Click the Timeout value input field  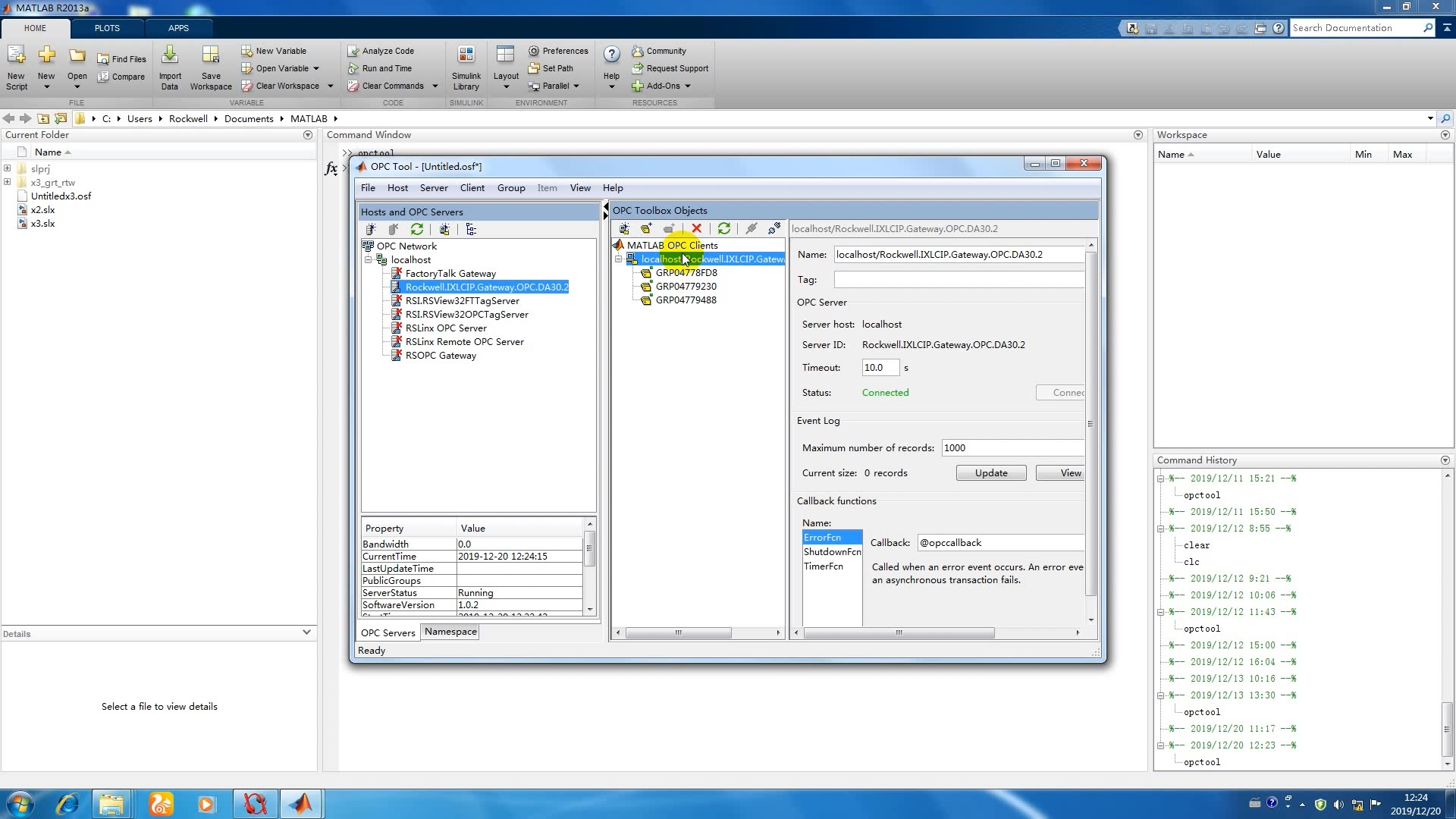(x=880, y=368)
